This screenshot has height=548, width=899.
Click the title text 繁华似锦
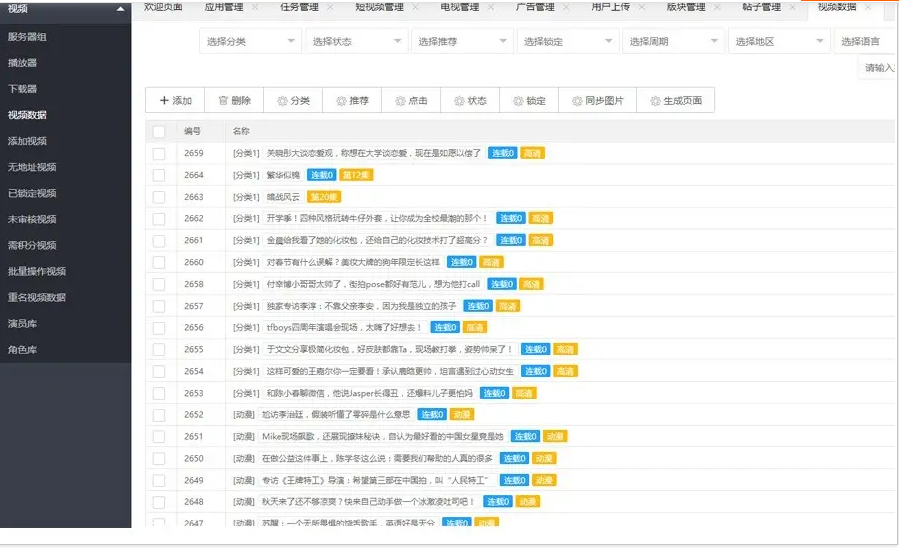(283, 175)
